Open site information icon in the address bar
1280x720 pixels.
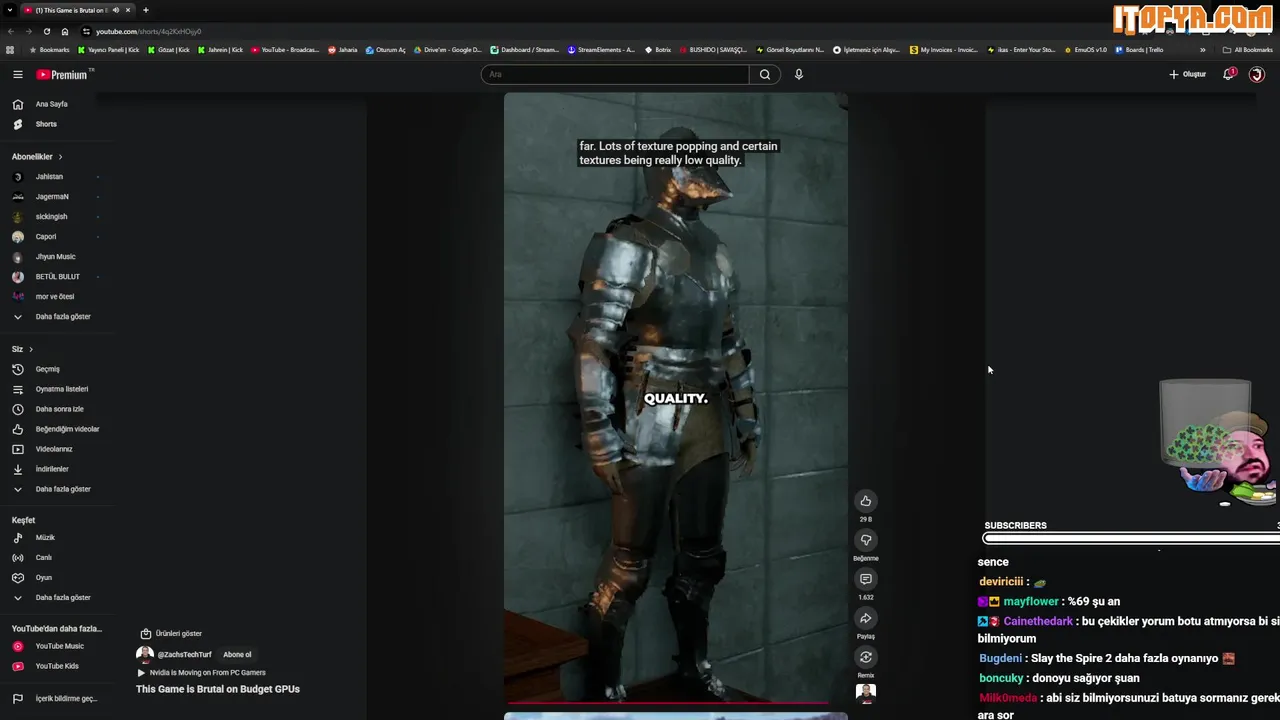tap(86, 31)
